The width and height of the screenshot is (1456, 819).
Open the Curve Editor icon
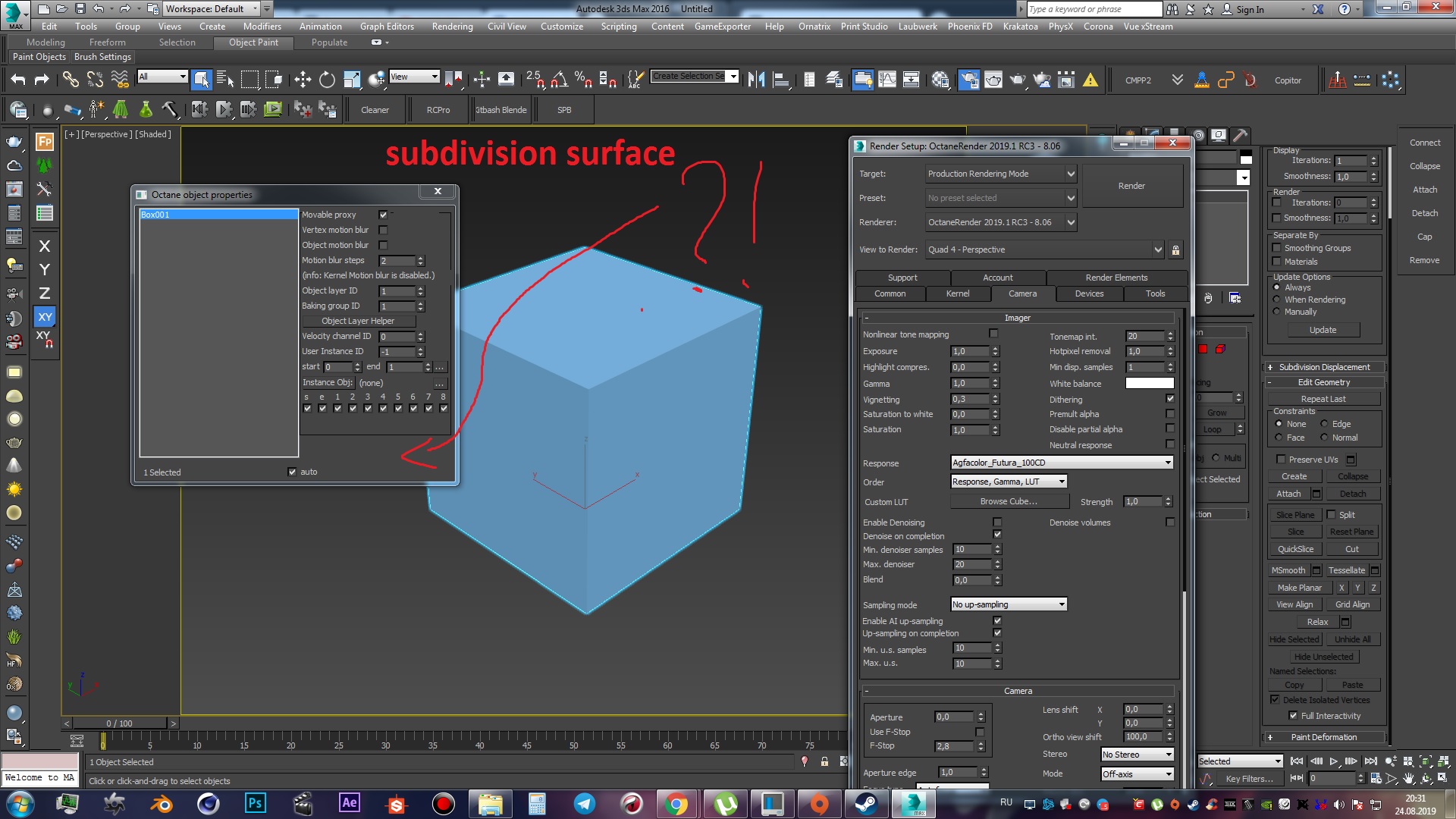887,80
